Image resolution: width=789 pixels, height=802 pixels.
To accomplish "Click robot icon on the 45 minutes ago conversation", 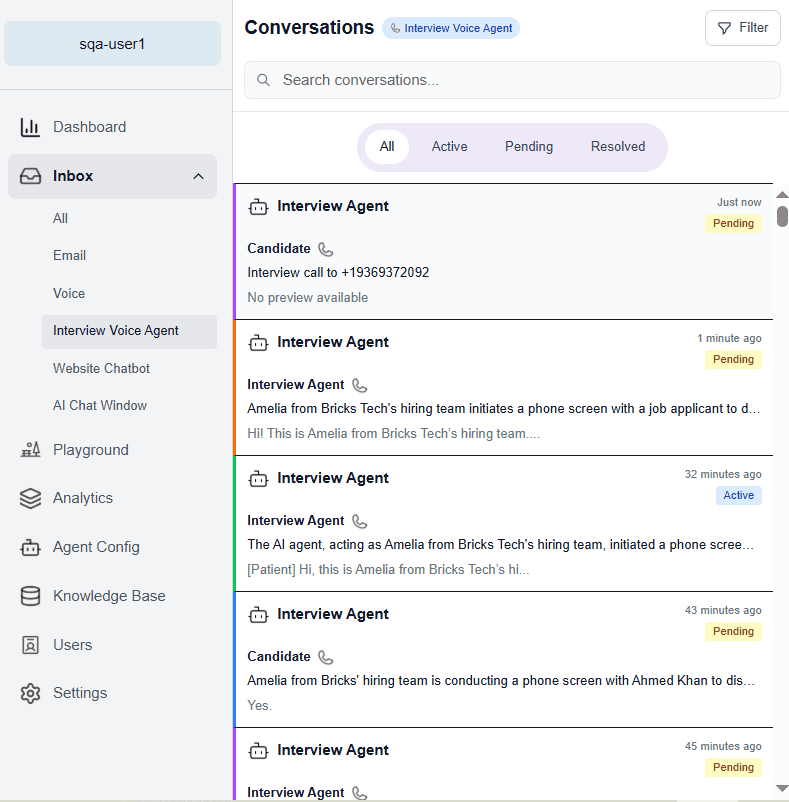I will point(258,751).
